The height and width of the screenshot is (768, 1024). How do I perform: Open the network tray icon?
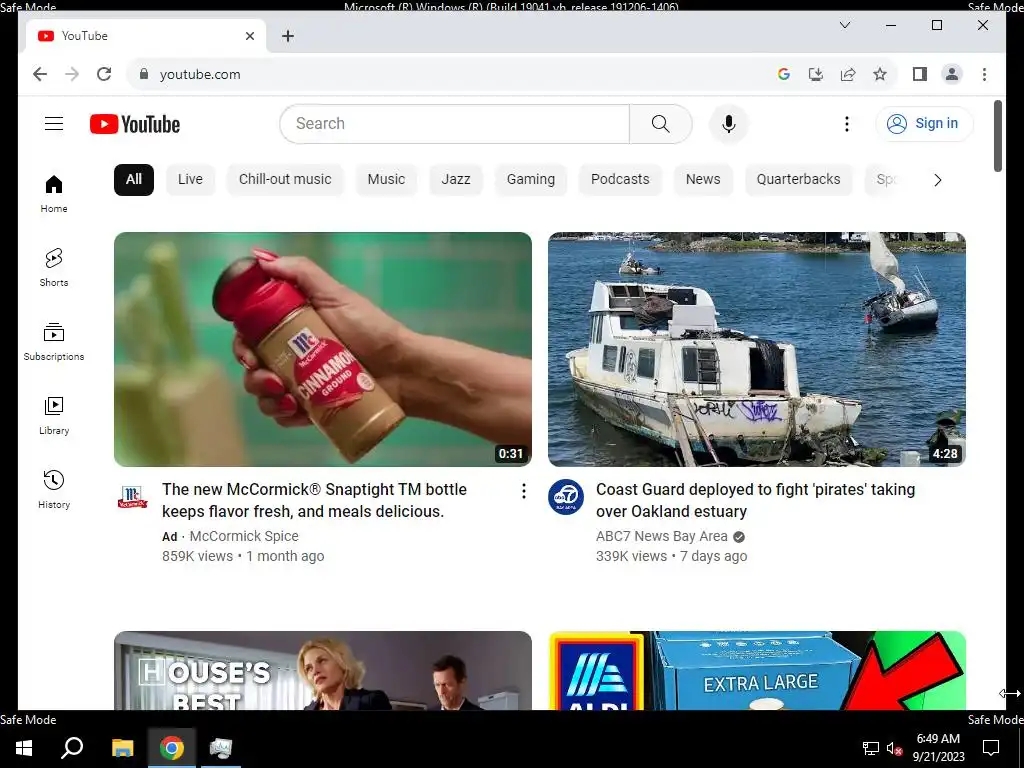[871, 748]
